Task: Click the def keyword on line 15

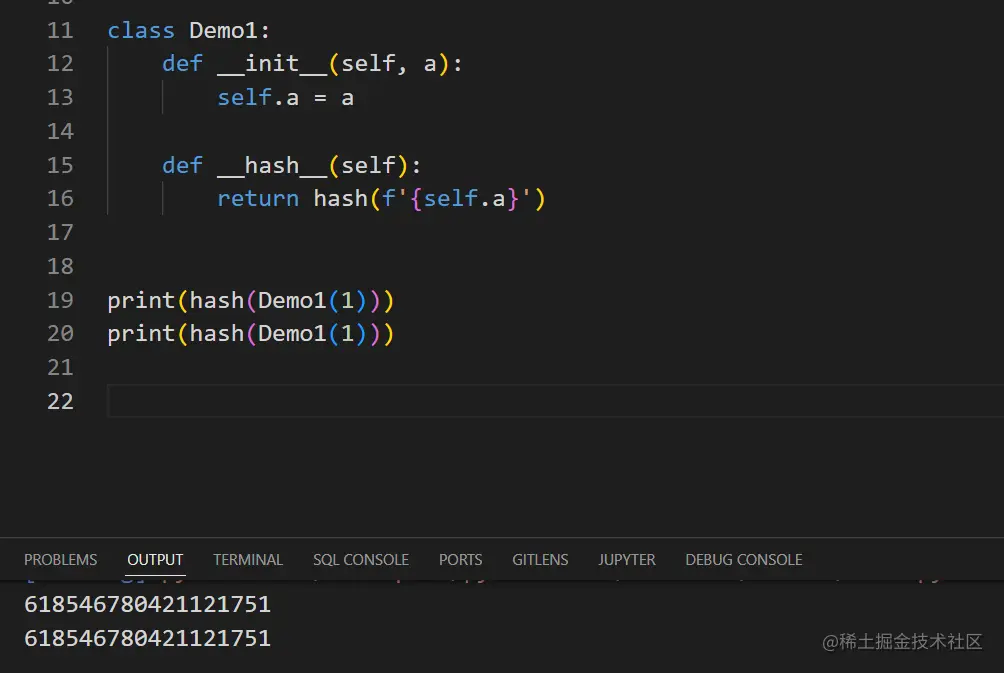Action: 182,166
